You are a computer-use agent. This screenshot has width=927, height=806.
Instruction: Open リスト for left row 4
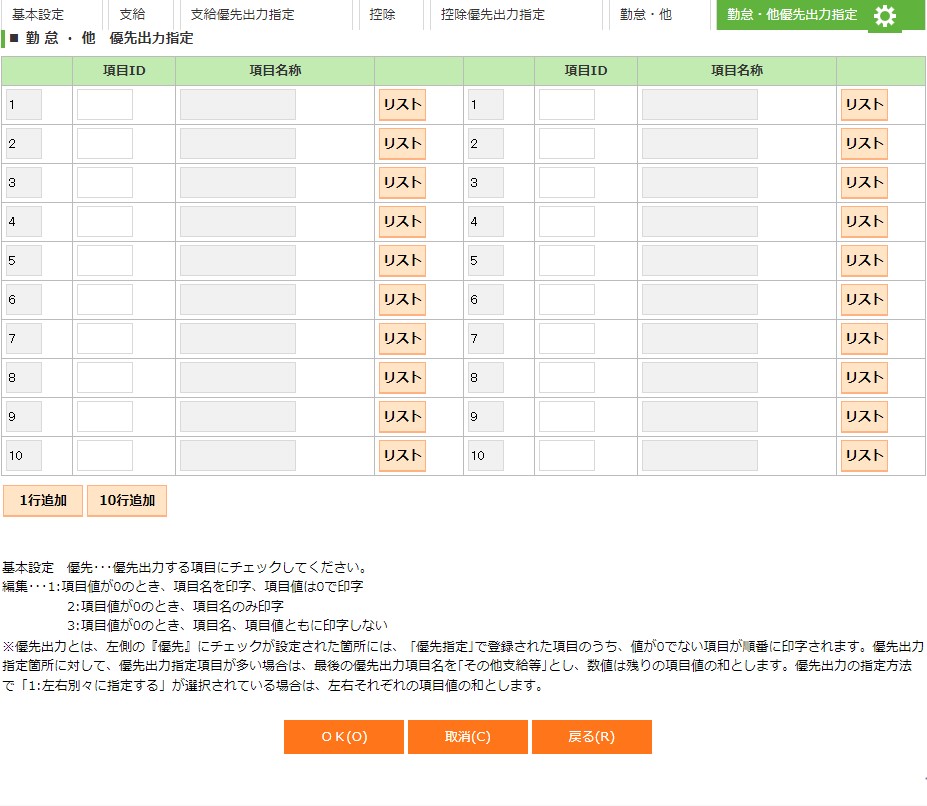402,222
